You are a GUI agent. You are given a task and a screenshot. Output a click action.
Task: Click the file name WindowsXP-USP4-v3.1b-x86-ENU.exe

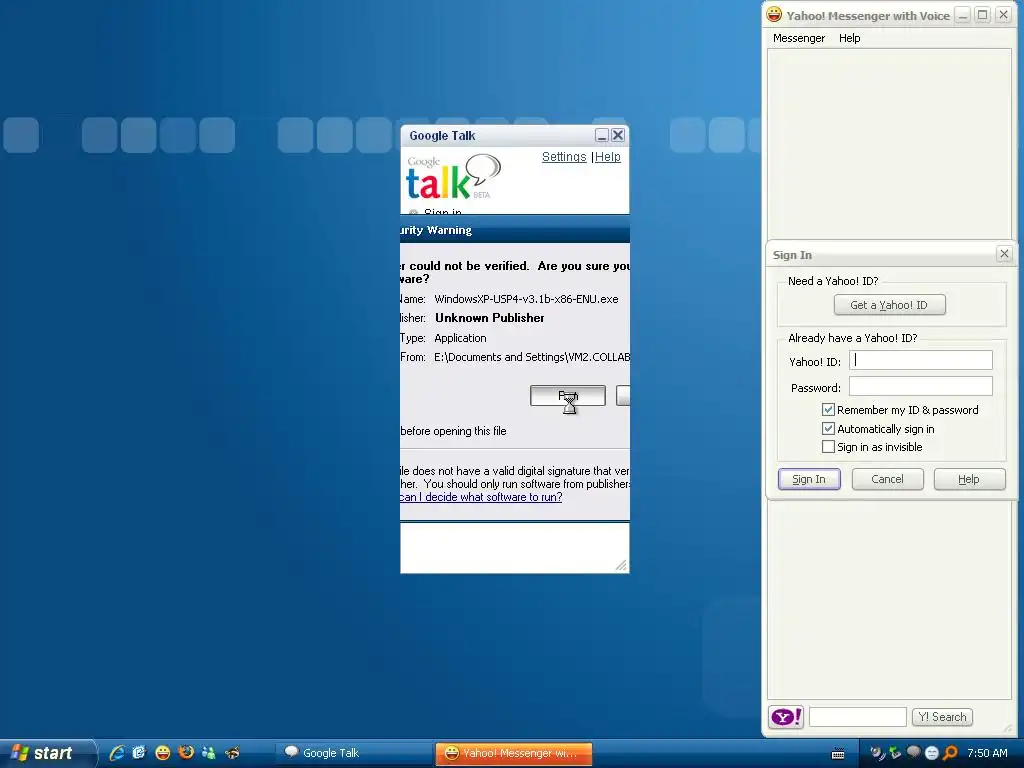pos(526,299)
